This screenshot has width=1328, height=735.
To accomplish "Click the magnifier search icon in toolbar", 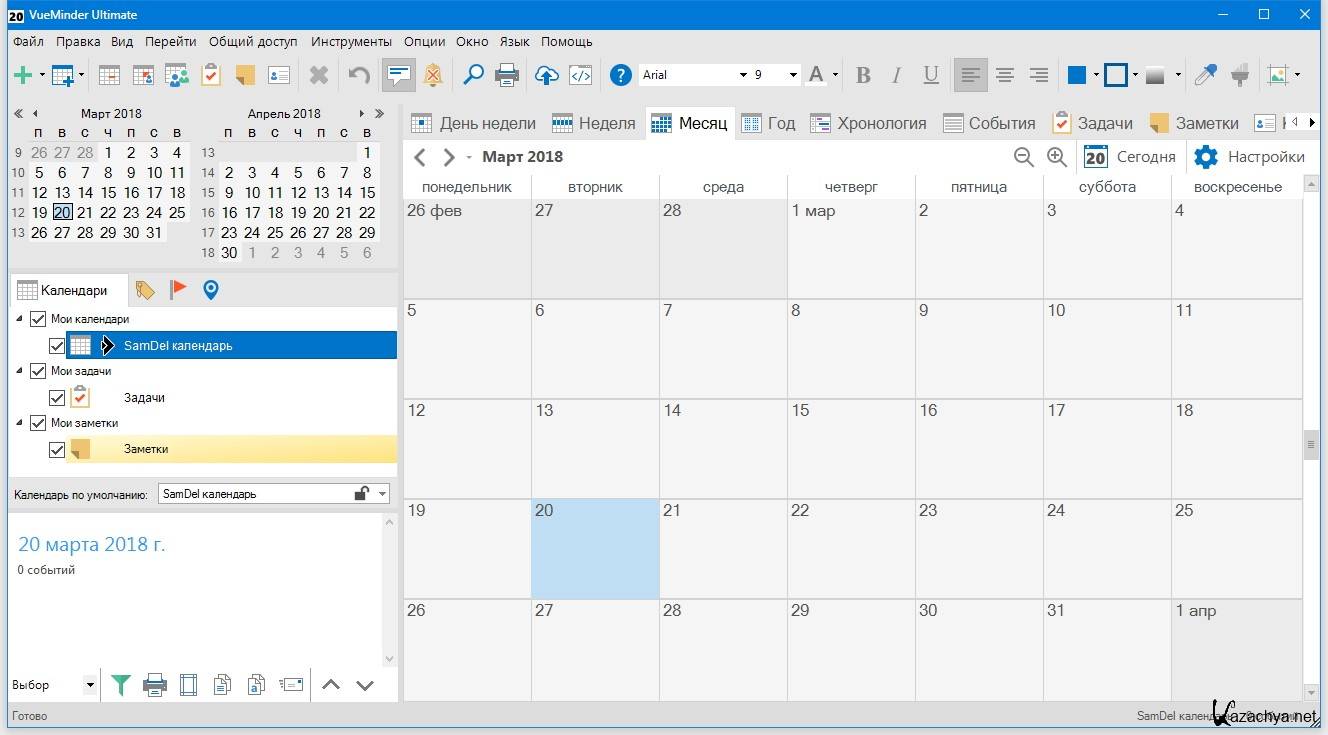I will tap(473, 75).
